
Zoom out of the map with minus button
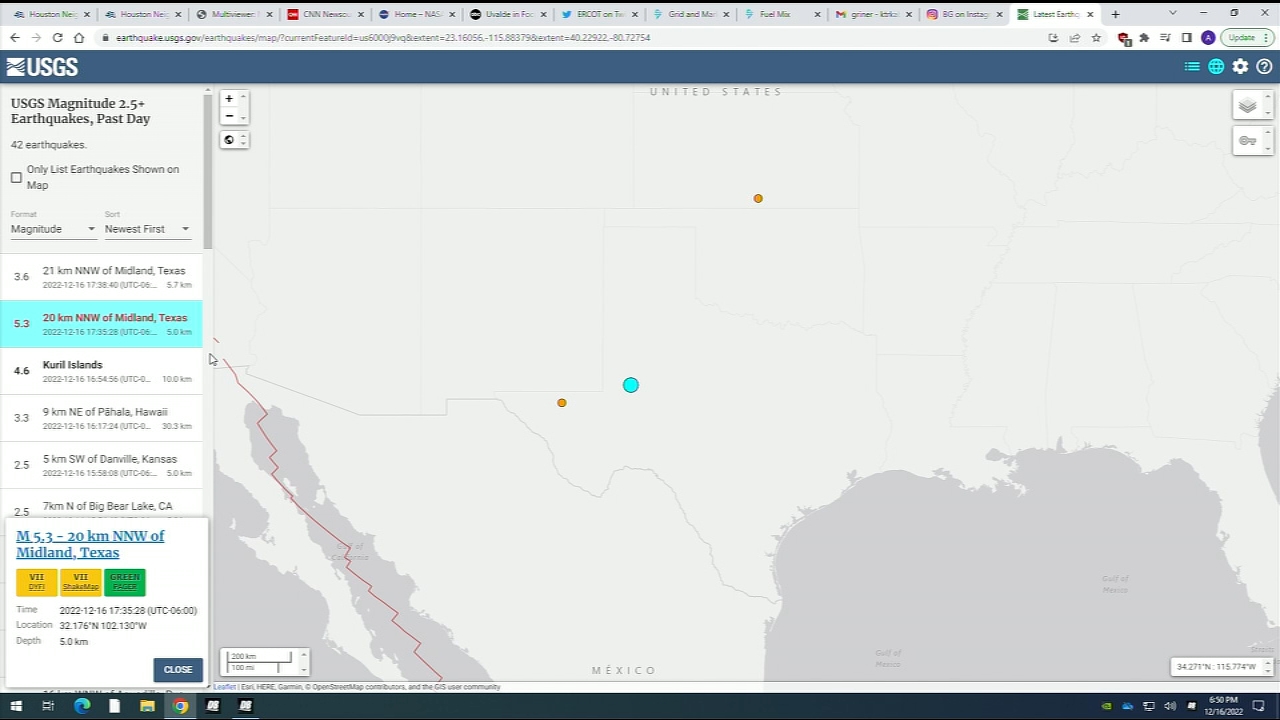[229, 116]
